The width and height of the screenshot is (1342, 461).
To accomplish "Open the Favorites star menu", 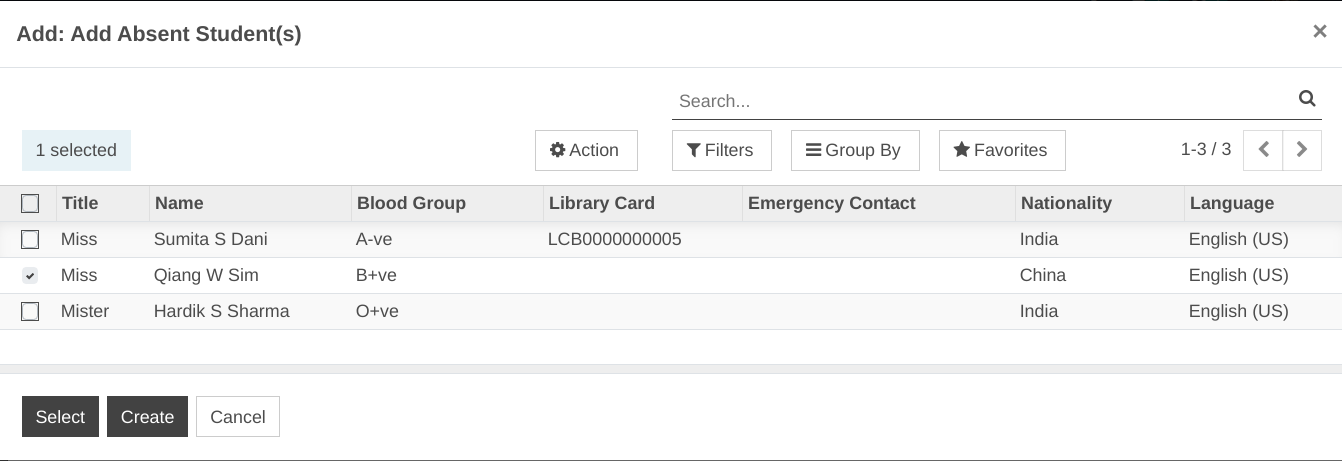I will point(1002,150).
